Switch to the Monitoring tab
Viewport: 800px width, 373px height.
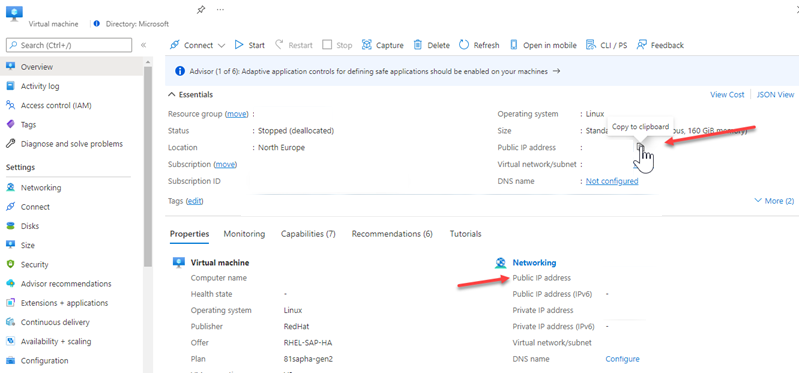coord(244,234)
